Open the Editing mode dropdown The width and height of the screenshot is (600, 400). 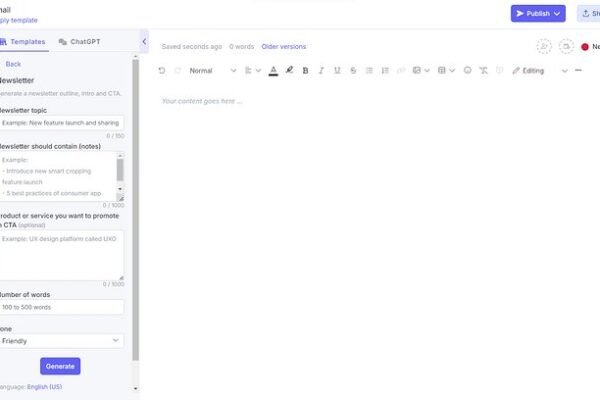[x=540, y=70]
